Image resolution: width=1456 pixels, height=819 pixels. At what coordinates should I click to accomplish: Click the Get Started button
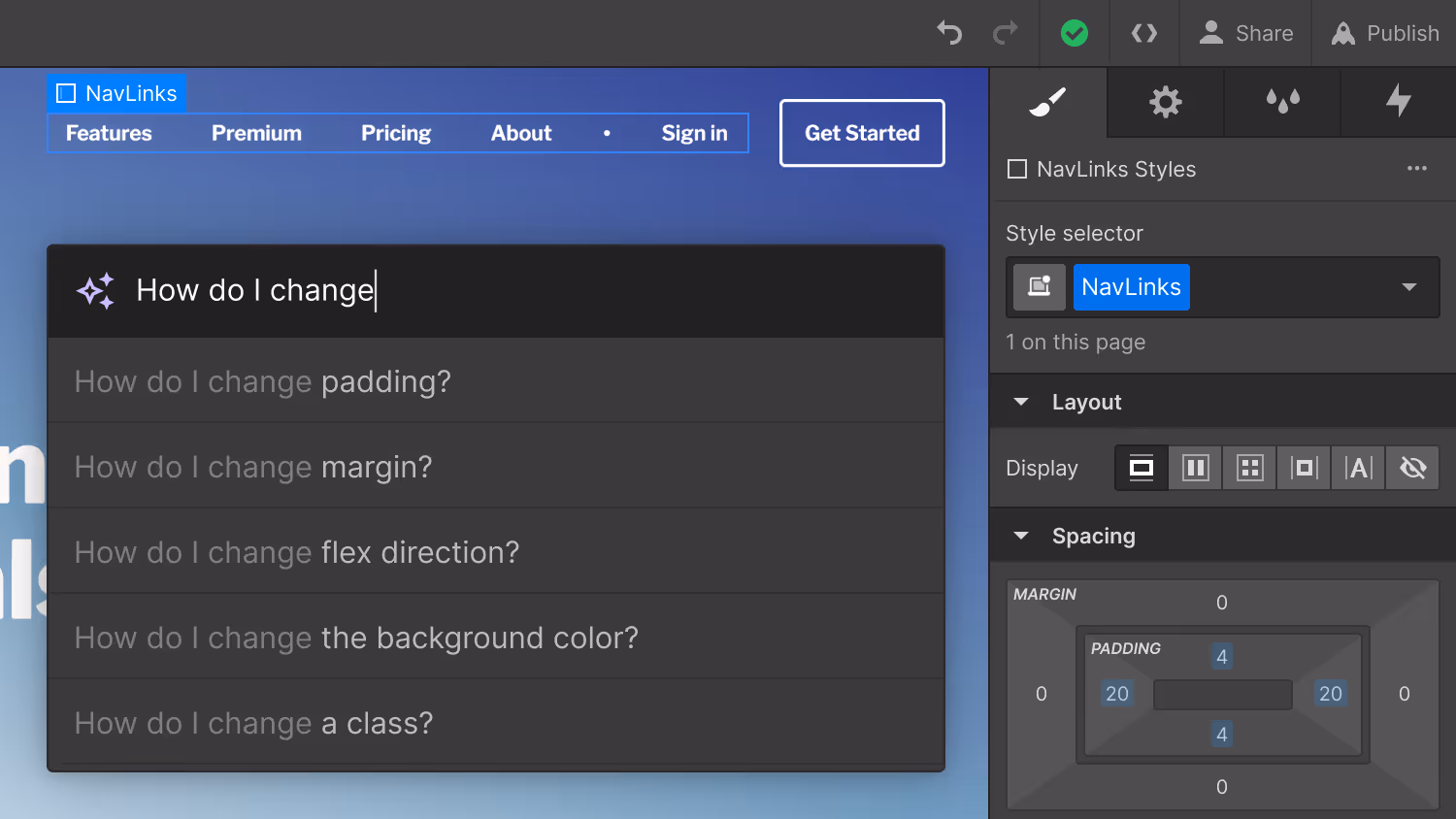pos(862,133)
